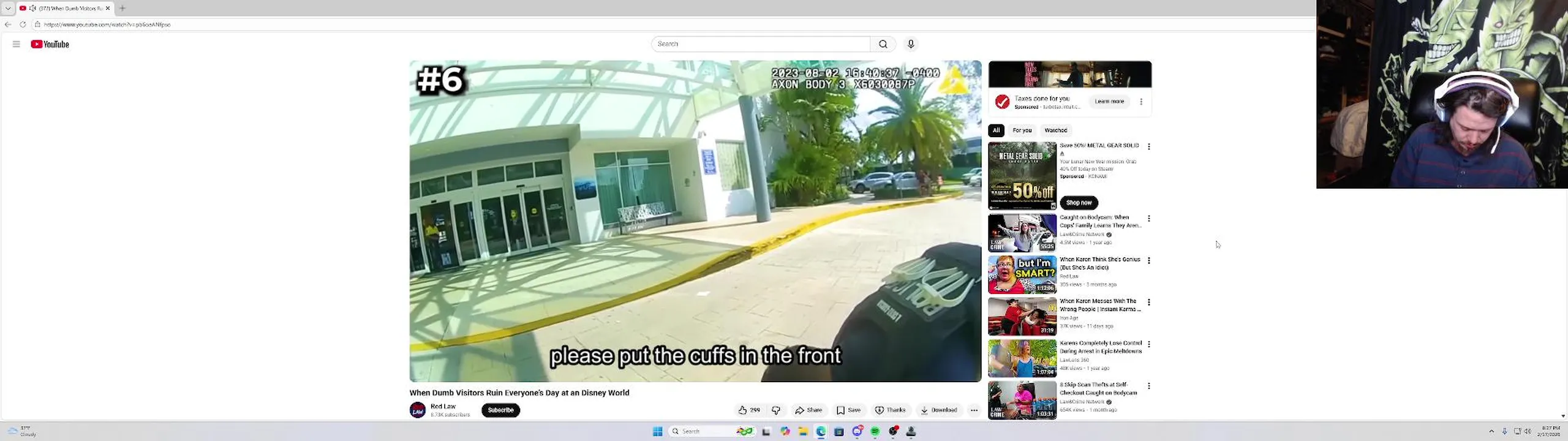Click the search magnifier button
Screen dimensions: 1568x441
pyautogui.click(x=883, y=44)
